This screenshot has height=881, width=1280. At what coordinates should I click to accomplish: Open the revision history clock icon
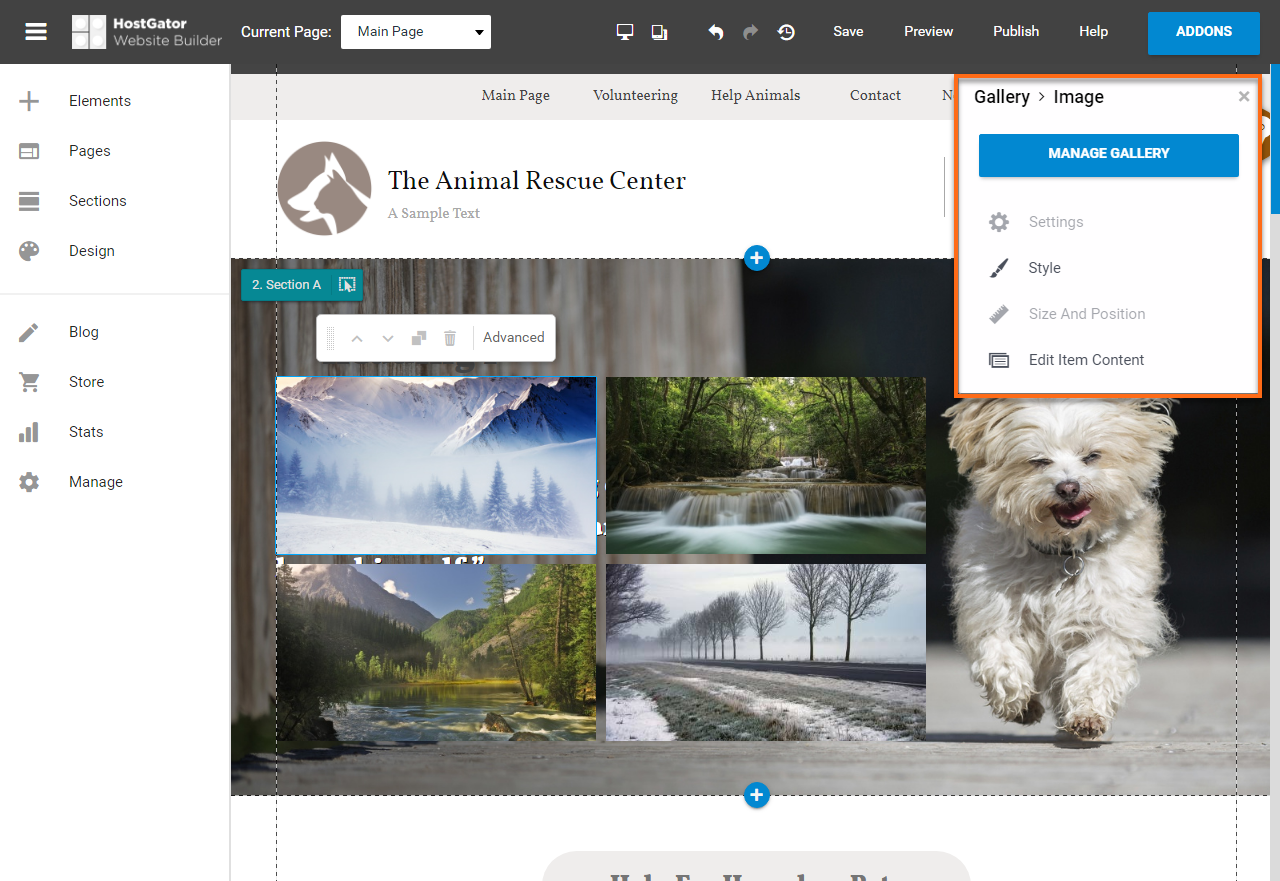click(x=787, y=32)
